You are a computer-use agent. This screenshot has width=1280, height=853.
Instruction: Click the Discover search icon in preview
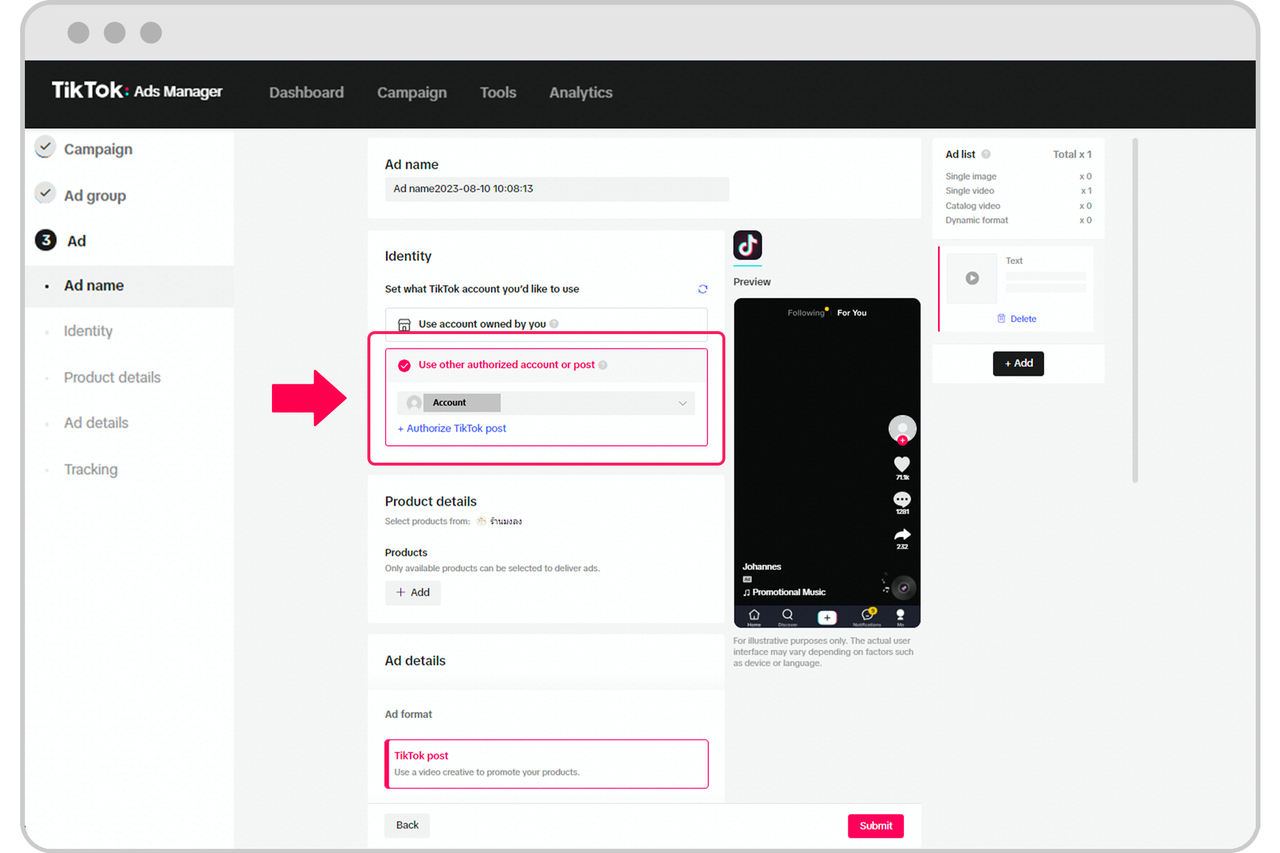point(788,615)
